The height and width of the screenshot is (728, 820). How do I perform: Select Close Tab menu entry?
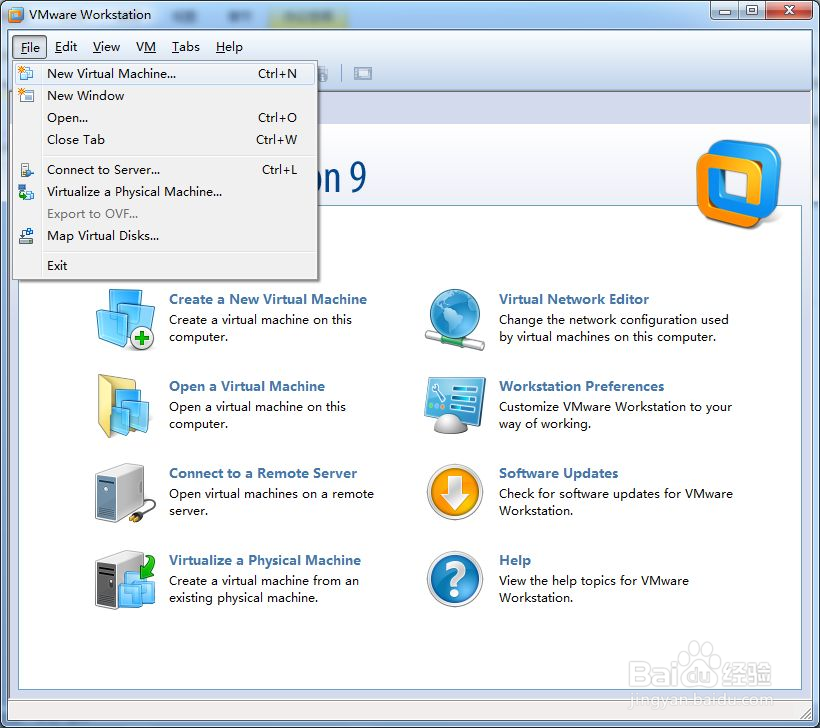(165, 140)
